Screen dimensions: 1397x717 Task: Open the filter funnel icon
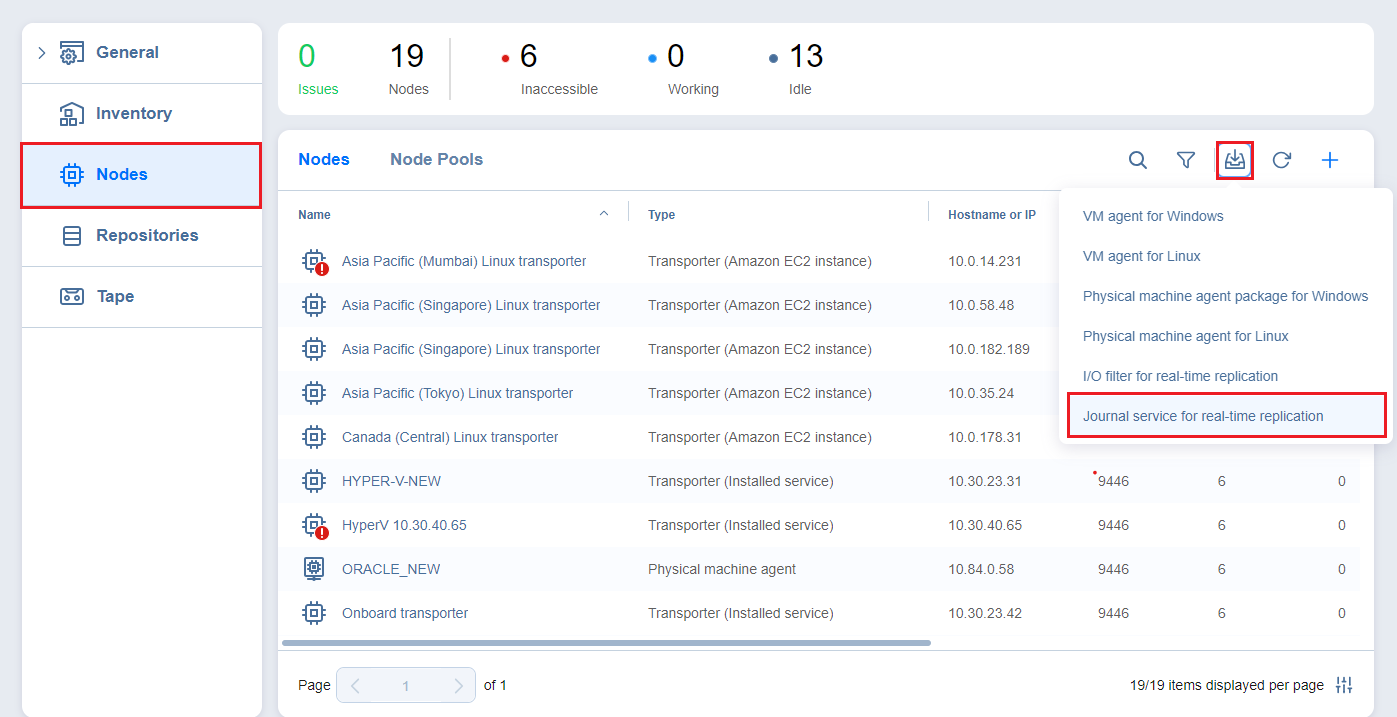coord(1185,160)
